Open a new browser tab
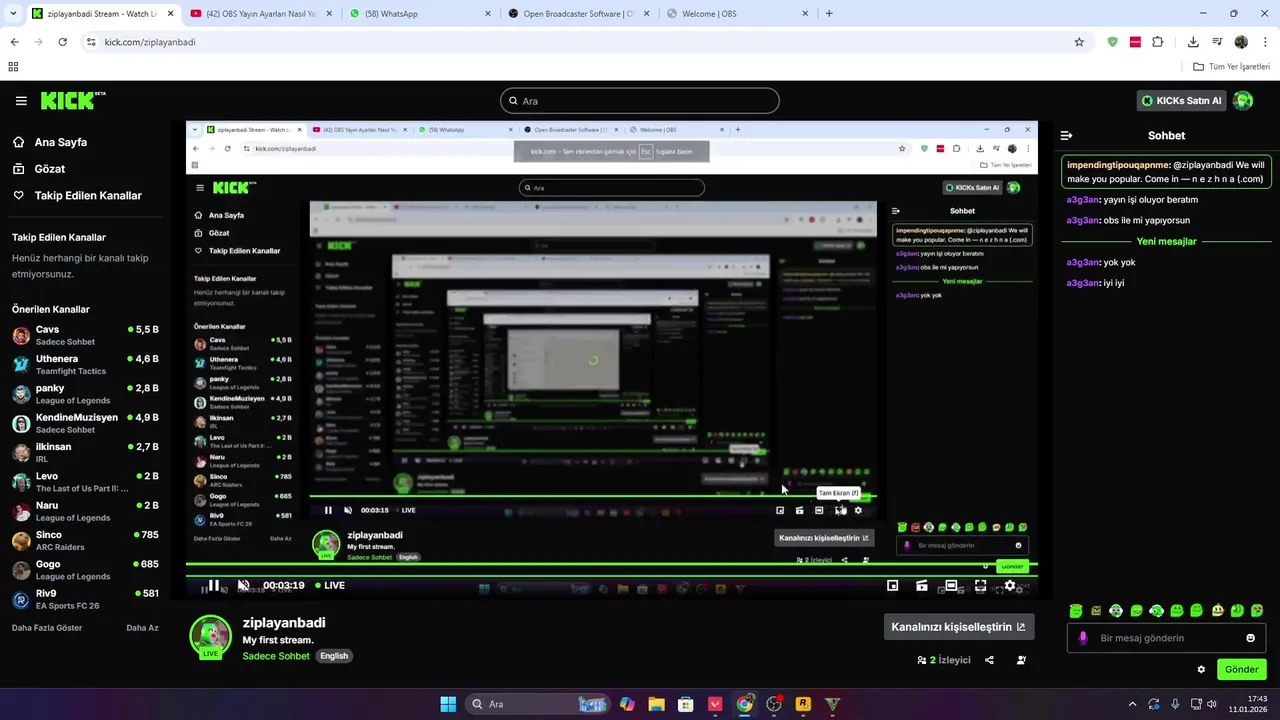1280x720 pixels. click(x=829, y=14)
